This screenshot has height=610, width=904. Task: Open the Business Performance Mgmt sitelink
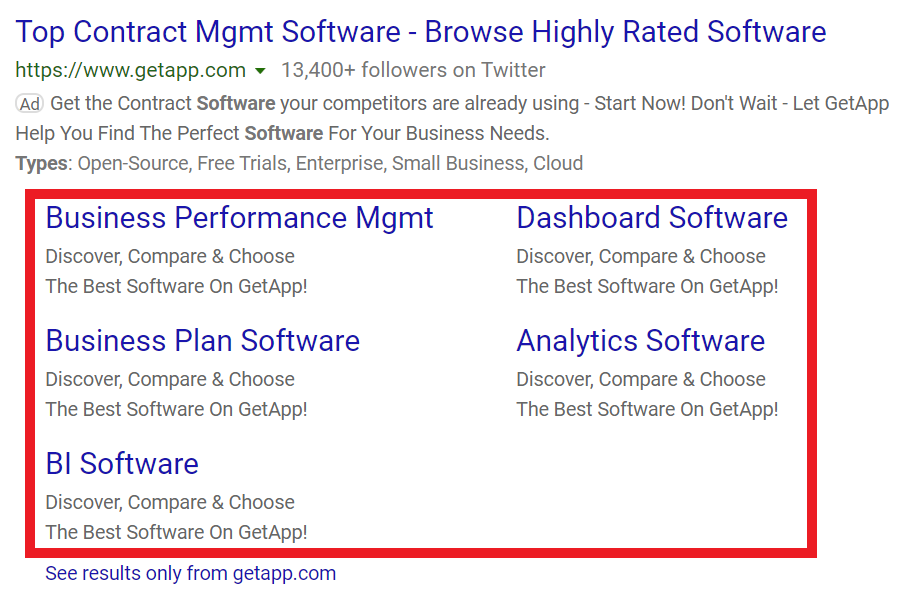240,218
